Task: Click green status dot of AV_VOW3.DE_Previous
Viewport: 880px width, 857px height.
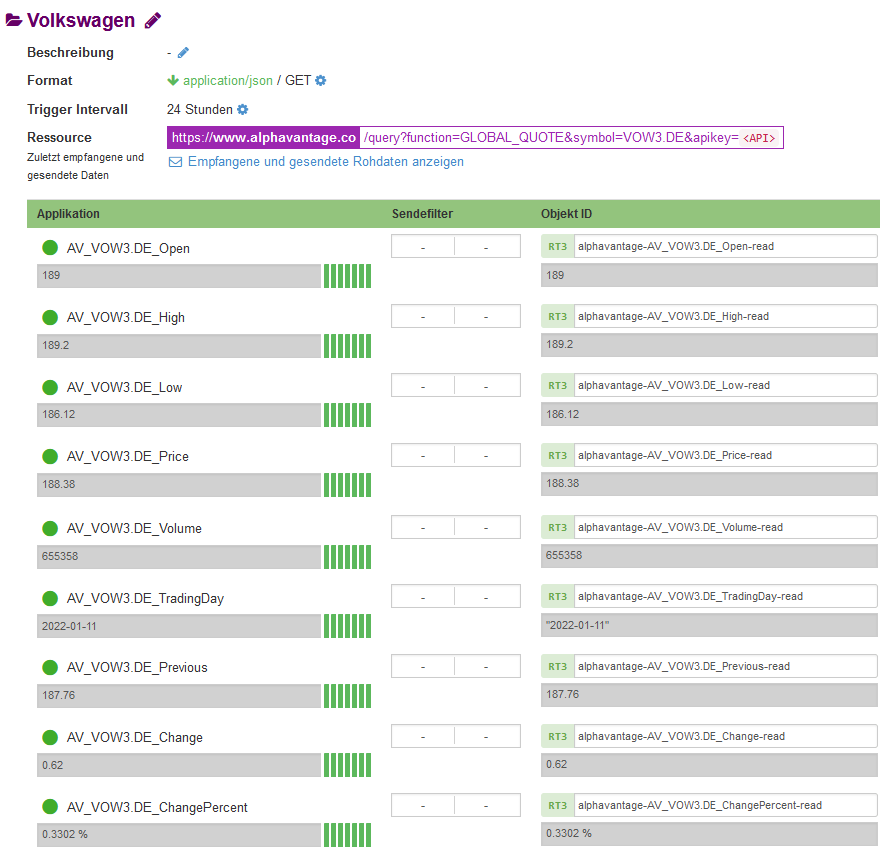Action: coord(50,667)
